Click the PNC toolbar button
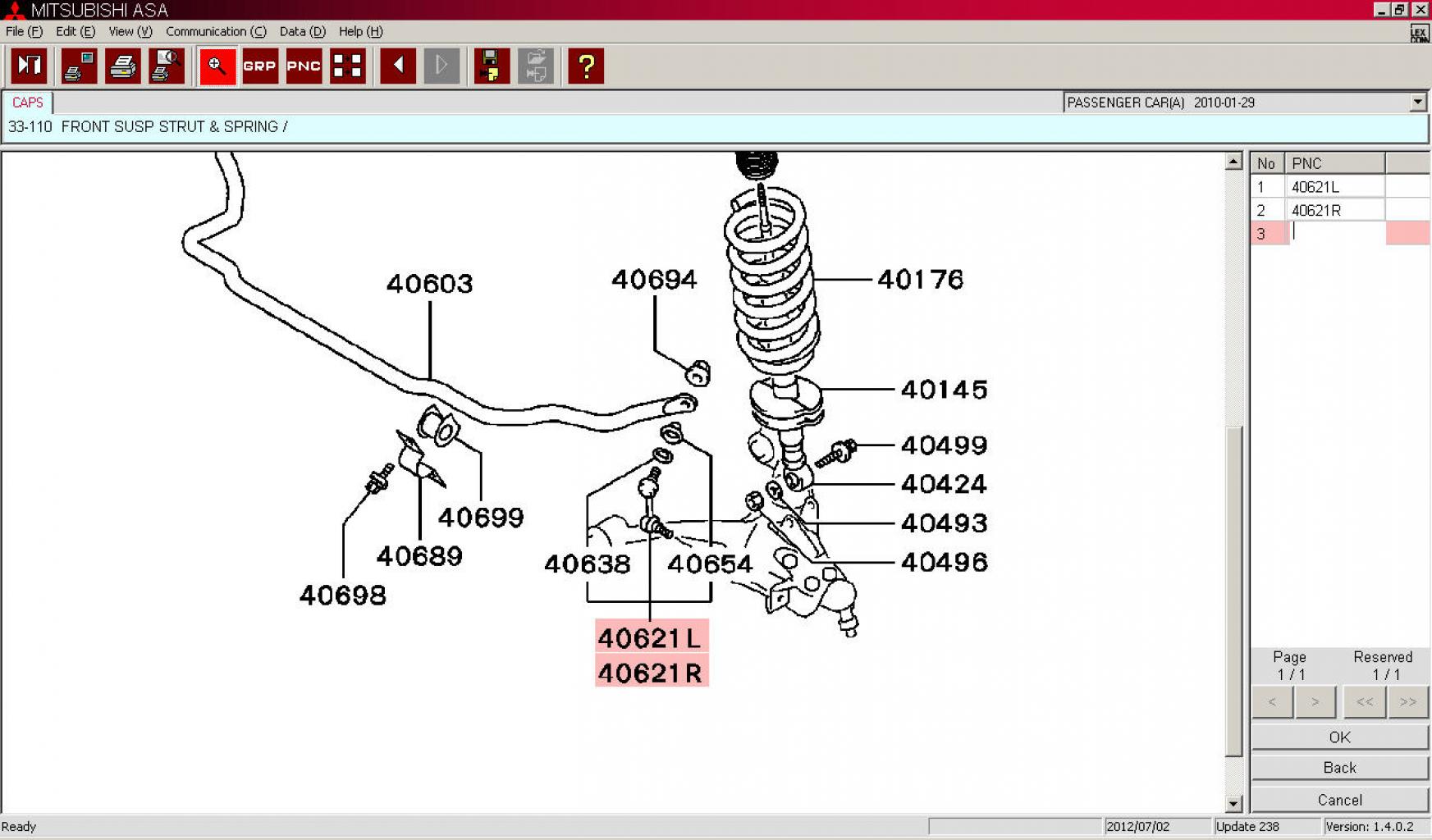1432x840 pixels. point(304,66)
